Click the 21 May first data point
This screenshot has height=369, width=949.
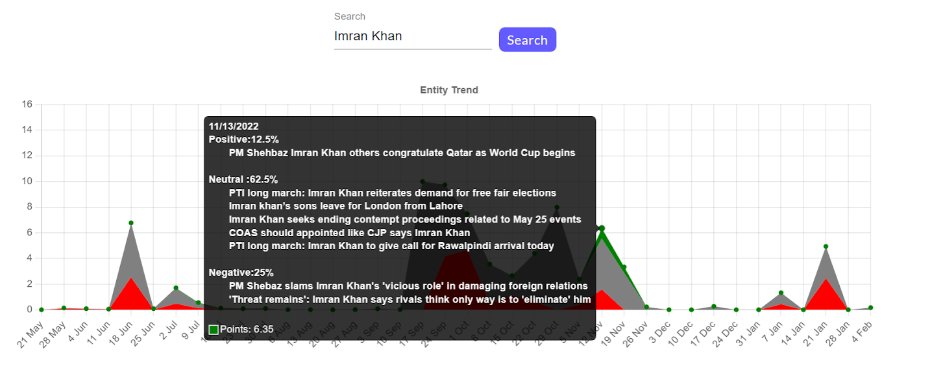point(41,310)
